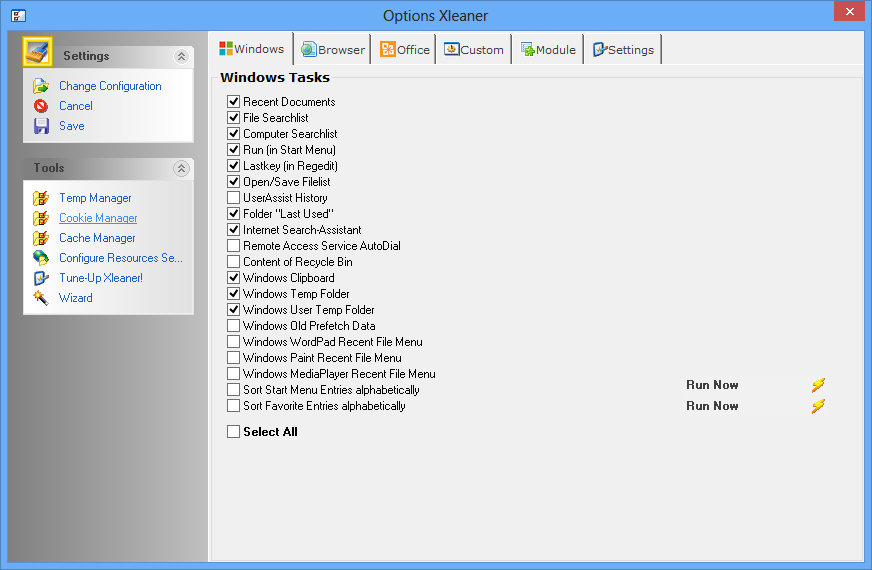Uncheck Internet Search-Assistant
The image size is (872, 570).
point(234,230)
